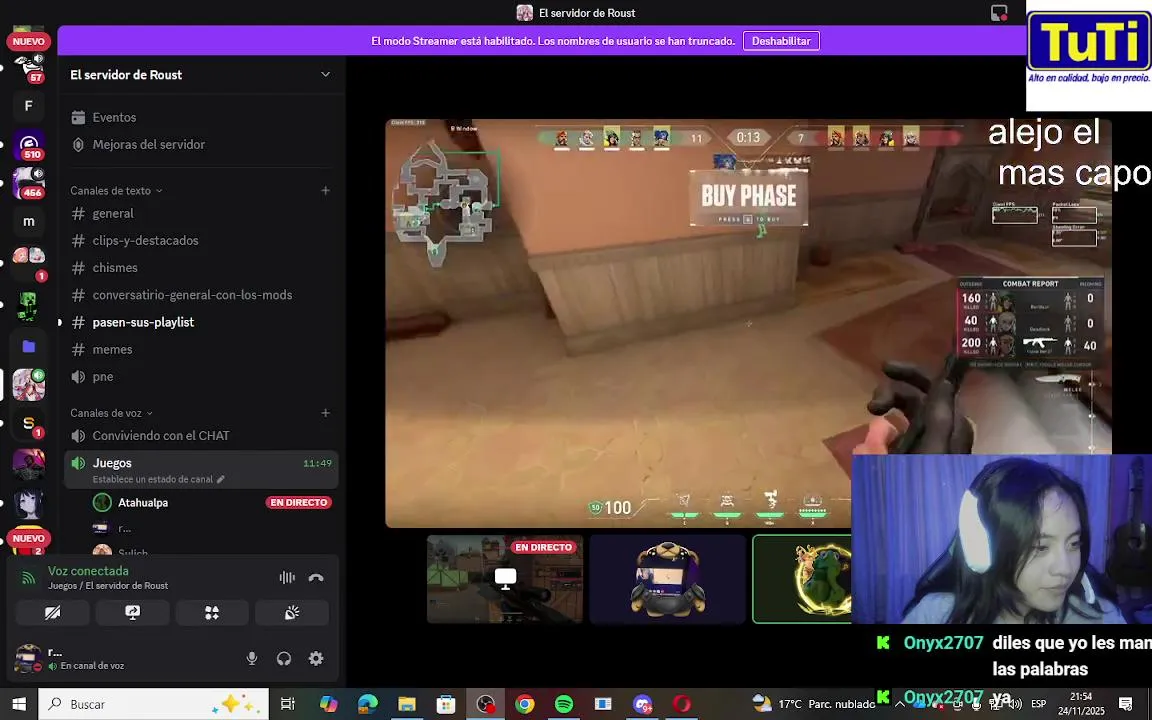Image resolution: width=1152 pixels, height=720 pixels.
Task: Select the Juegos voice channel
Action: pos(201,469)
